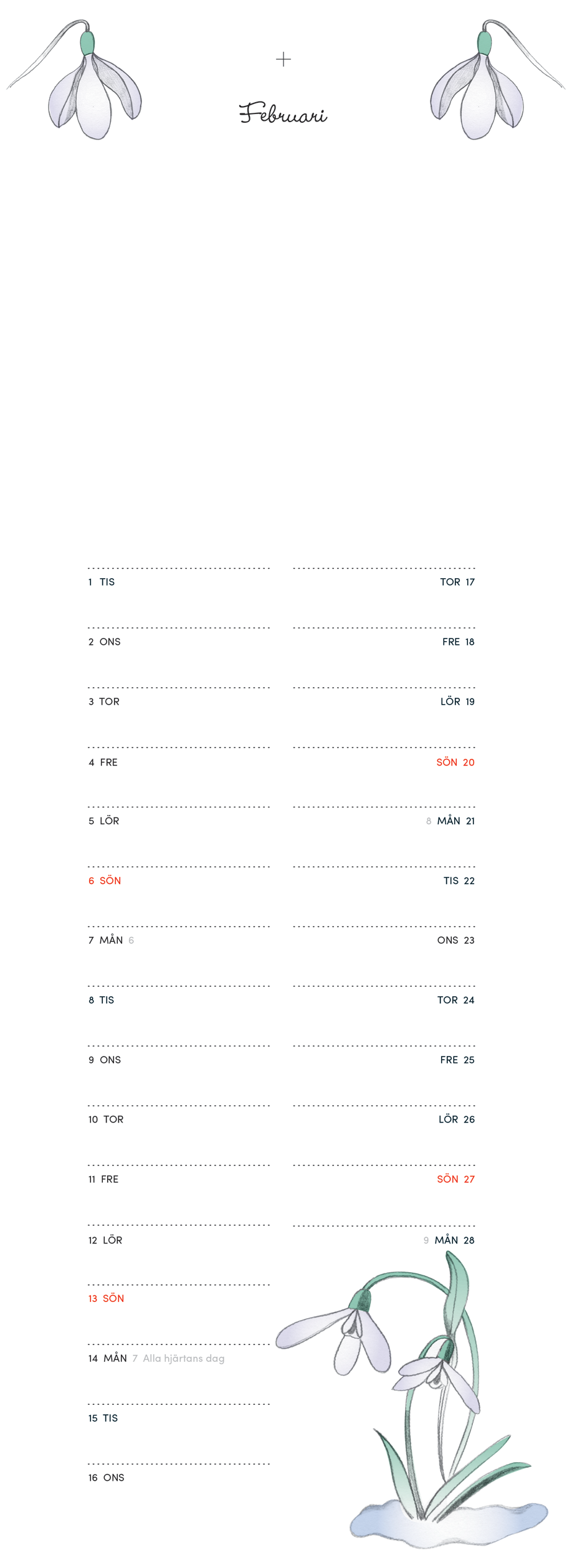This screenshot has width=567, height=1568.
Task: Click week number 8 beside MÅN 21
Action: point(429,821)
